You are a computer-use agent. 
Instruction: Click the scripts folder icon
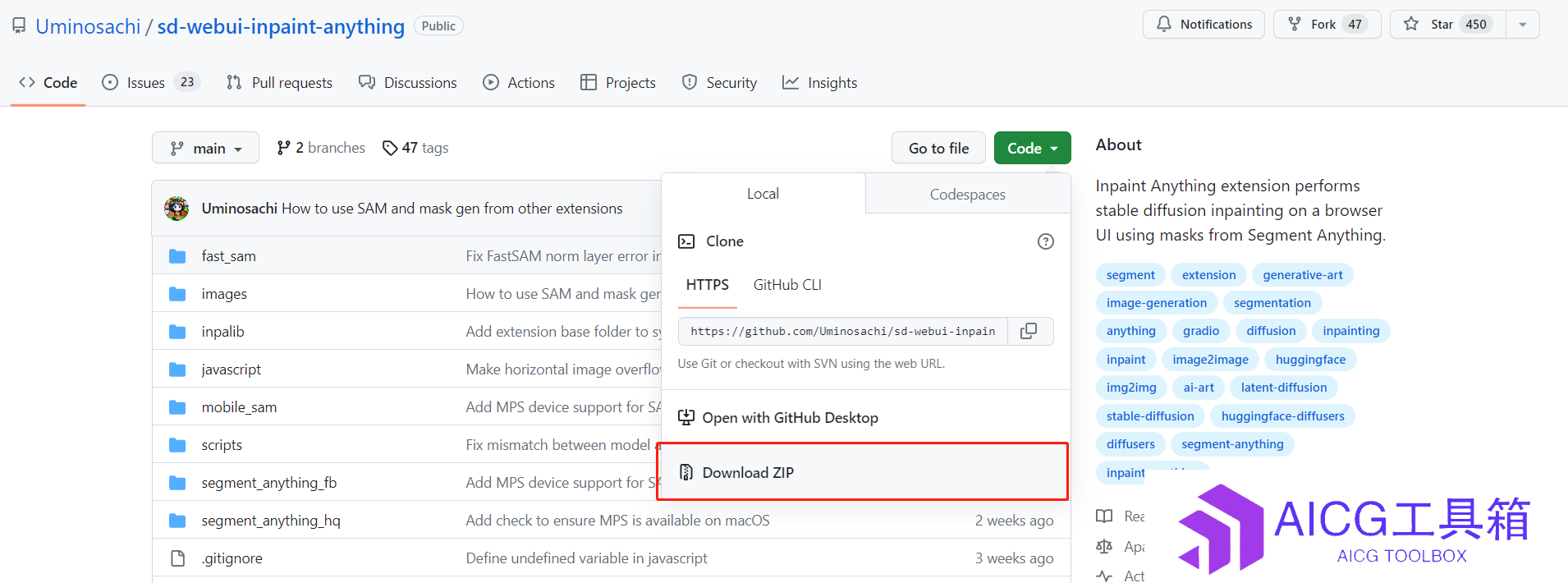coord(177,445)
